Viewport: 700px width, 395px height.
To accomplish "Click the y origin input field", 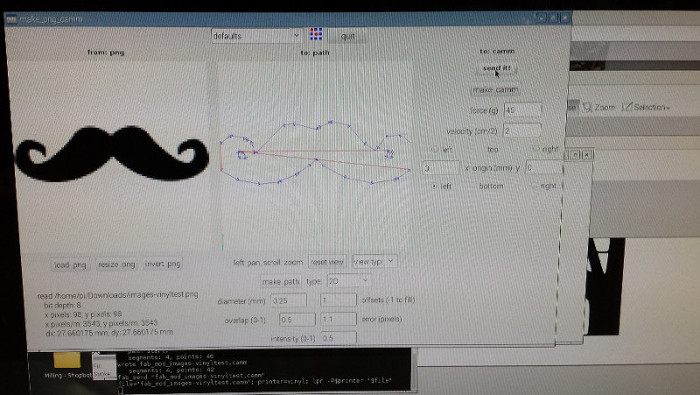I will (544, 167).
